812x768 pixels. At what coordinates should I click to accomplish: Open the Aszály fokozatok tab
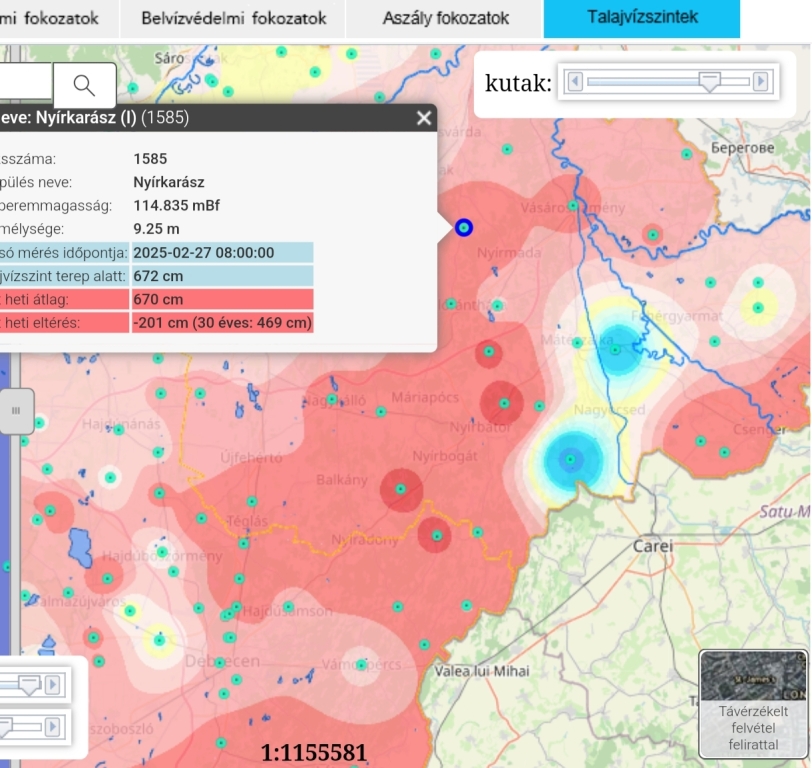[445, 18]
